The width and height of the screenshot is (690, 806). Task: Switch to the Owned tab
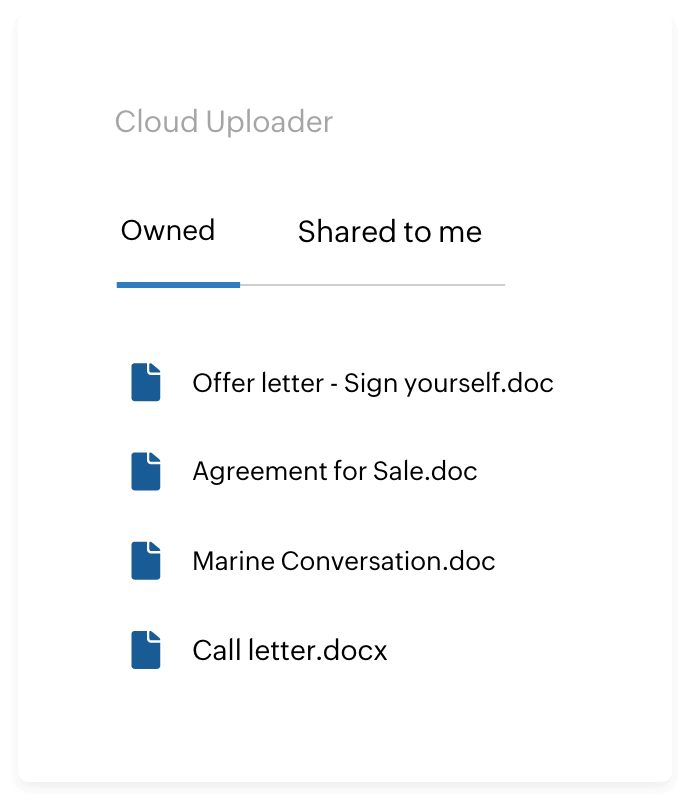pos(168,231)
